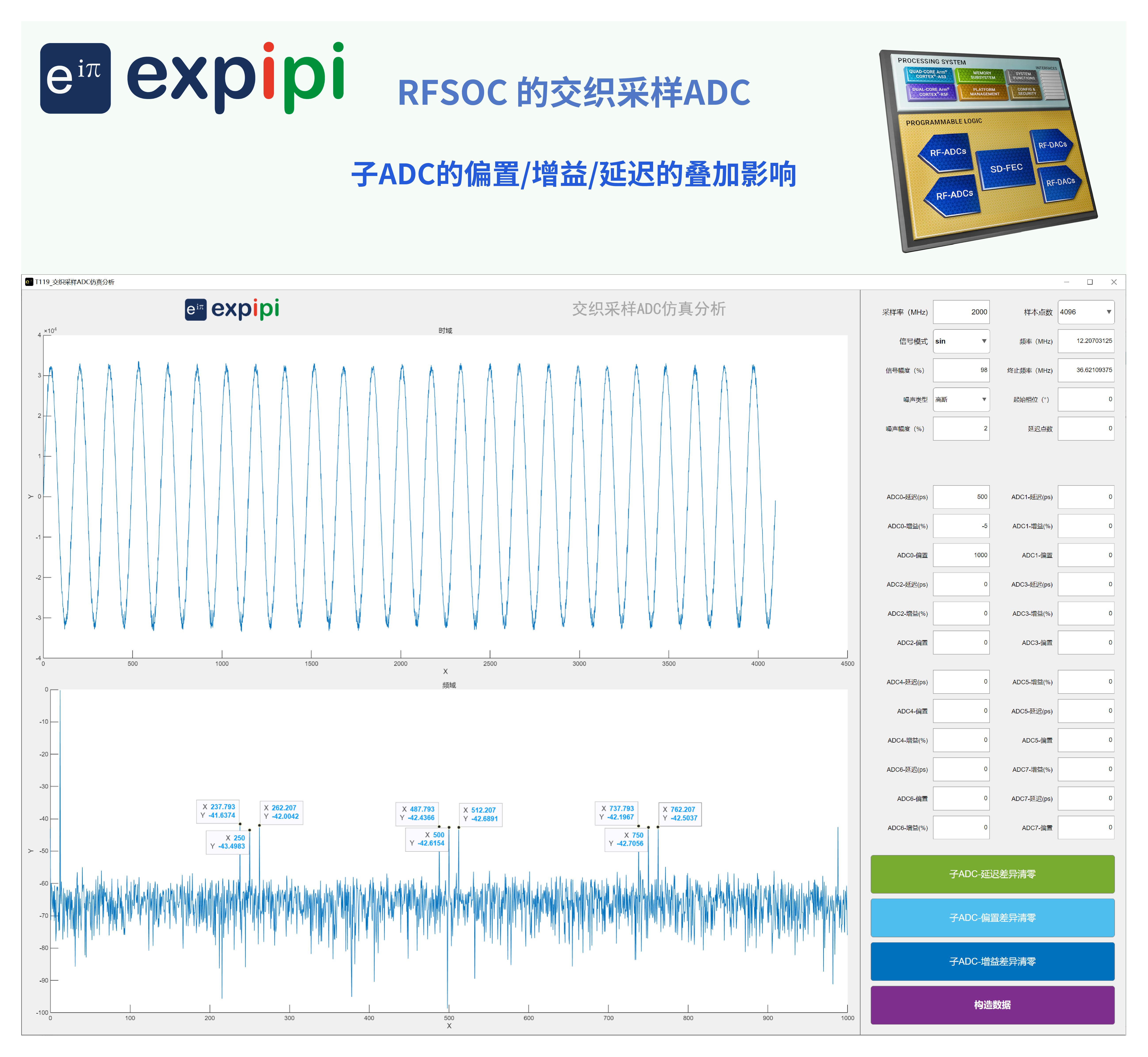Screen dimensions: 1148x1057
Task: Click the ADC1-延迟(ps) input field
Action: click(x=1086, y=497)
